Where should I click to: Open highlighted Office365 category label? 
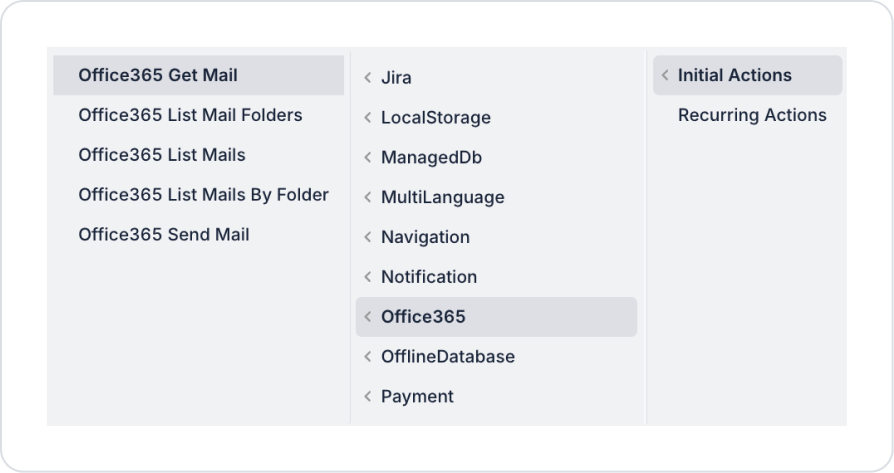point(423,317)
